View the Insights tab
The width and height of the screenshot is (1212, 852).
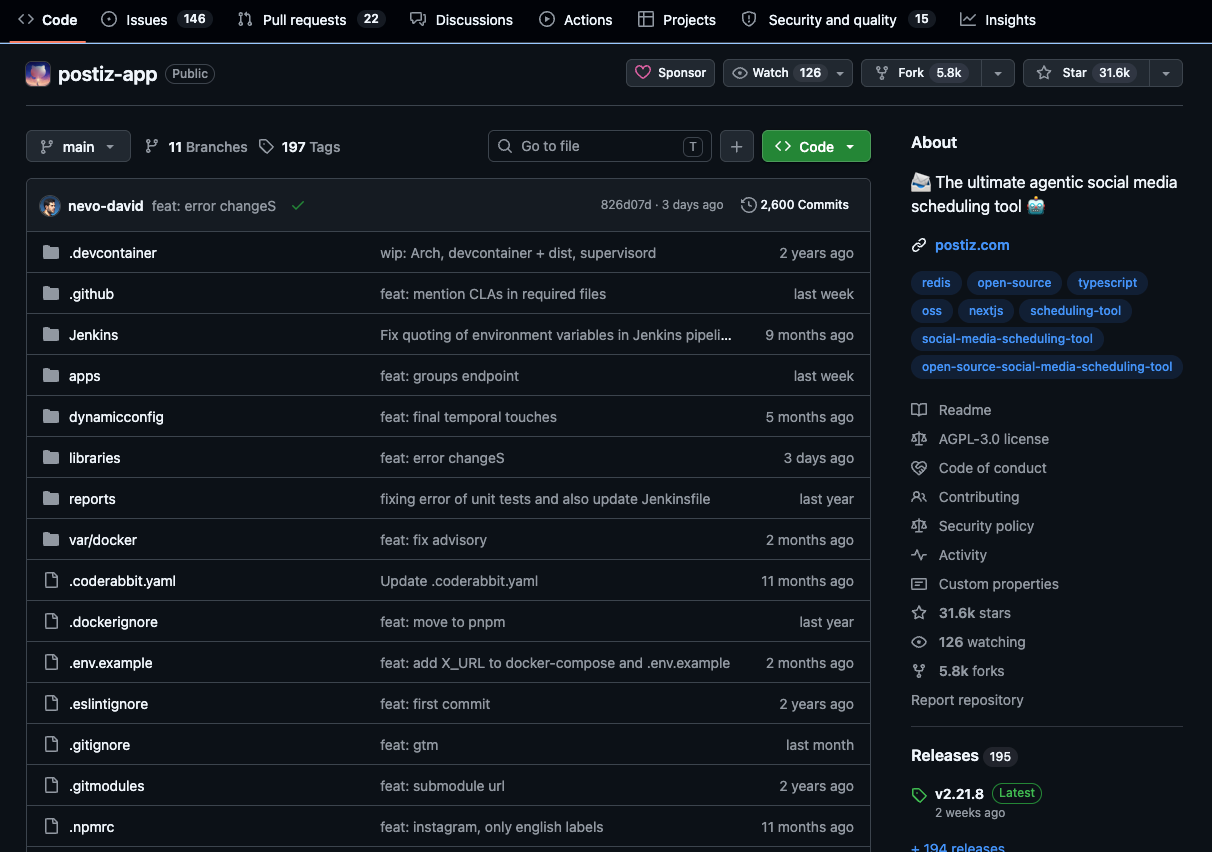998,20
